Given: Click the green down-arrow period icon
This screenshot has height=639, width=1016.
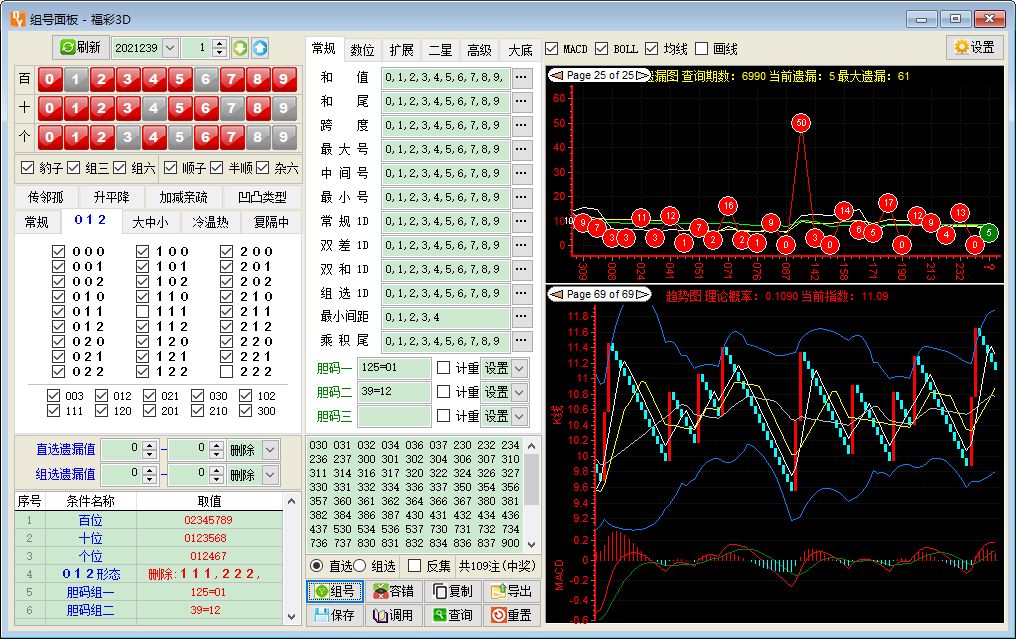Looking at the screenshot, I should (x=240, y=48).
